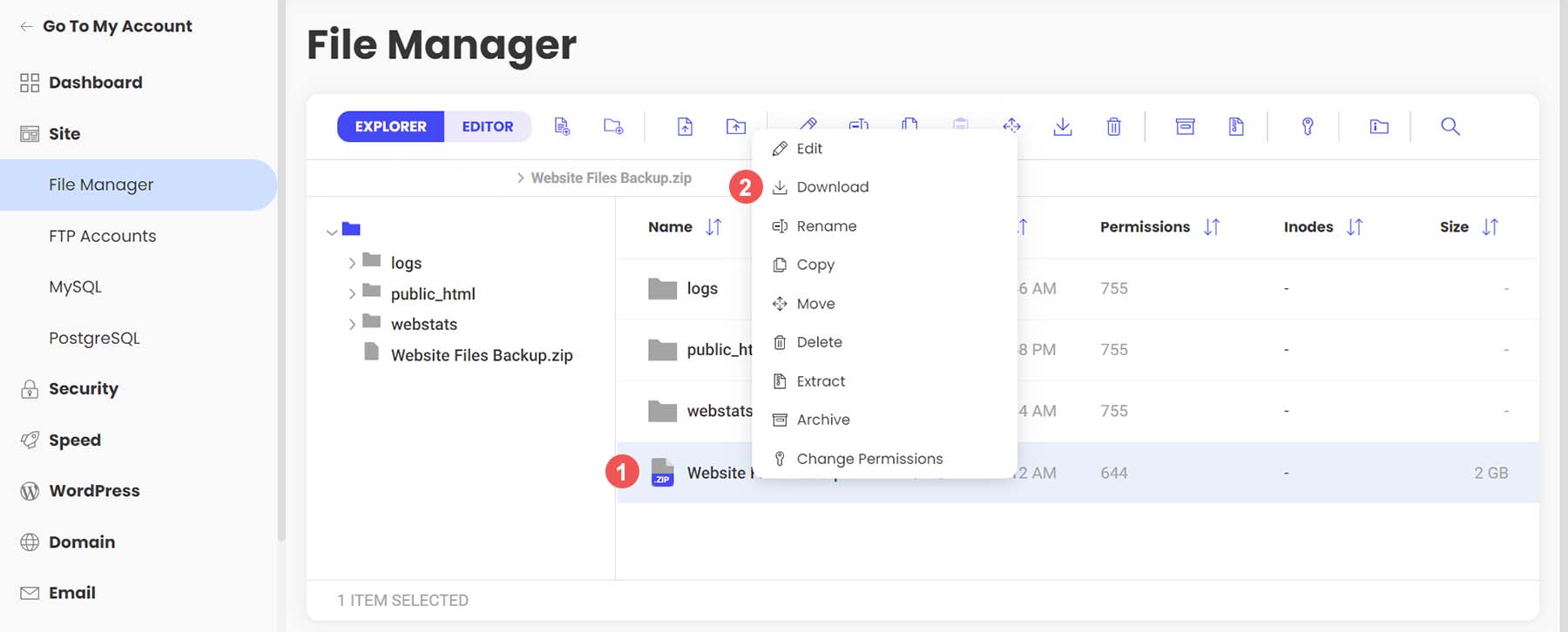The width and height of the screenshot is (1568, 632).
Task: Switch to the EDITOR view
Action: [487, 126]
